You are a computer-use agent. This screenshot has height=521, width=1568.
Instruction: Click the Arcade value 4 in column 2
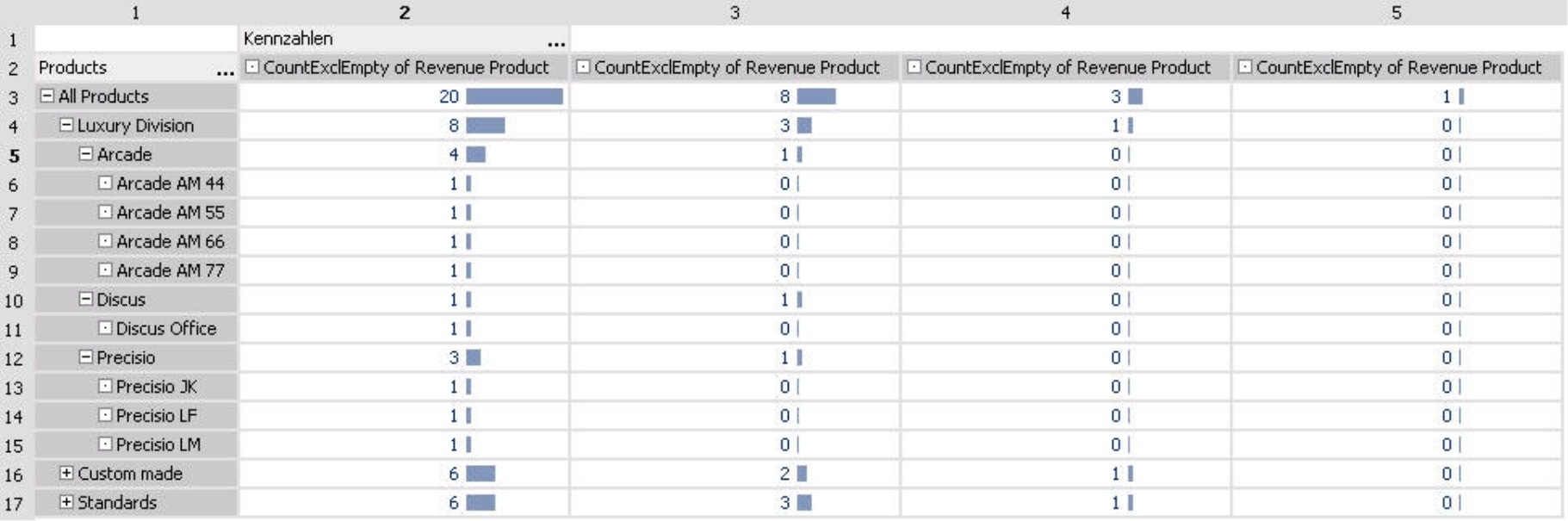click(x=454, y=154)
